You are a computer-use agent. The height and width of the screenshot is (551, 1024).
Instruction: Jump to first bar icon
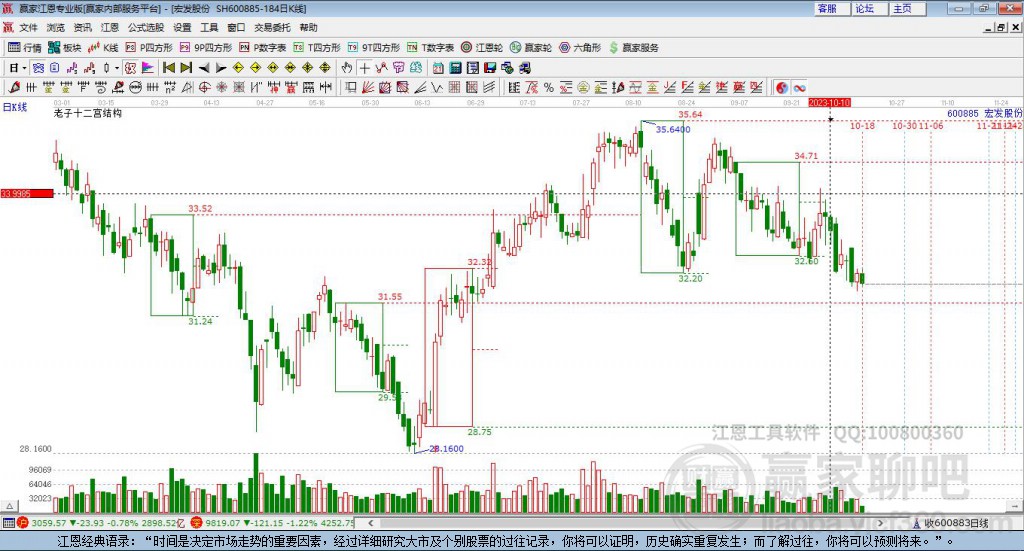click(168, 68)
